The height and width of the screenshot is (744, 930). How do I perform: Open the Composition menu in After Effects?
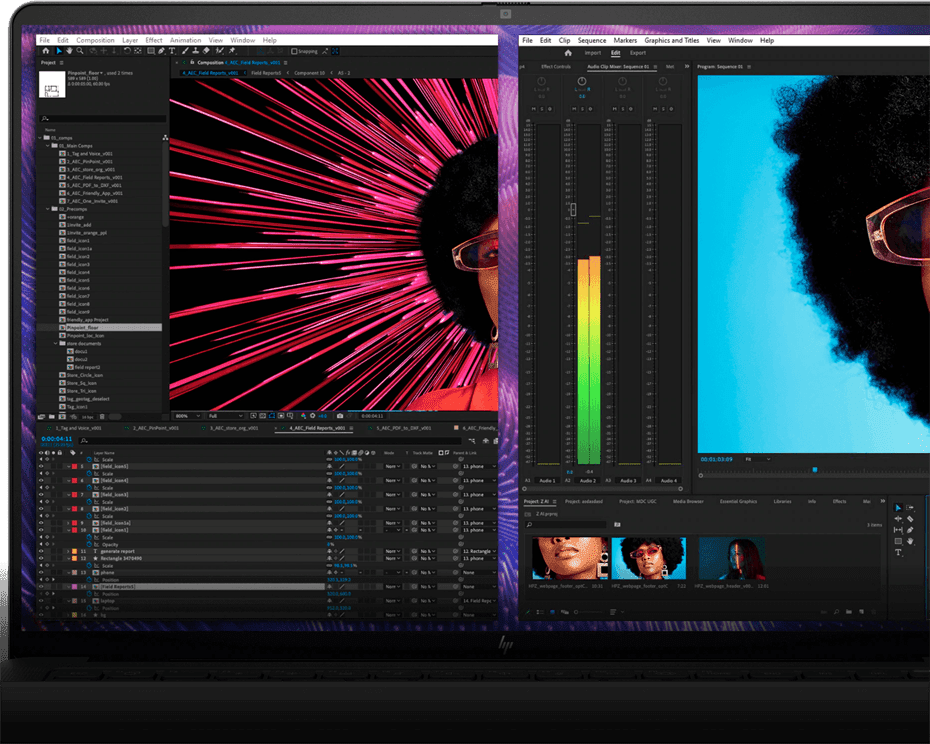pos(95,40)
